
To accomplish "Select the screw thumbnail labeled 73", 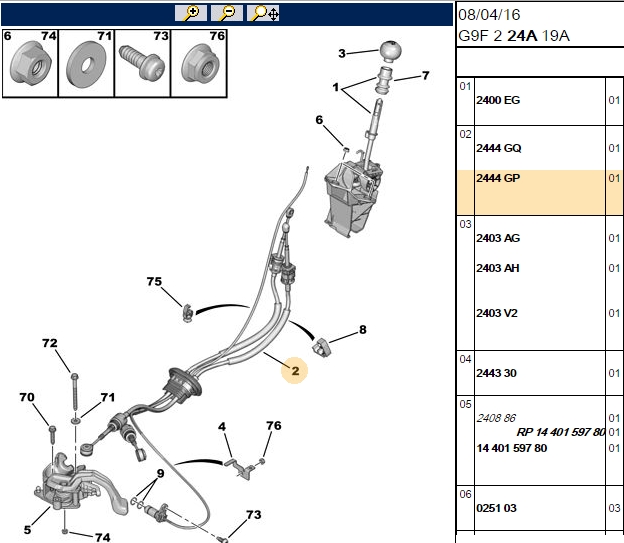I will (142, 63).
